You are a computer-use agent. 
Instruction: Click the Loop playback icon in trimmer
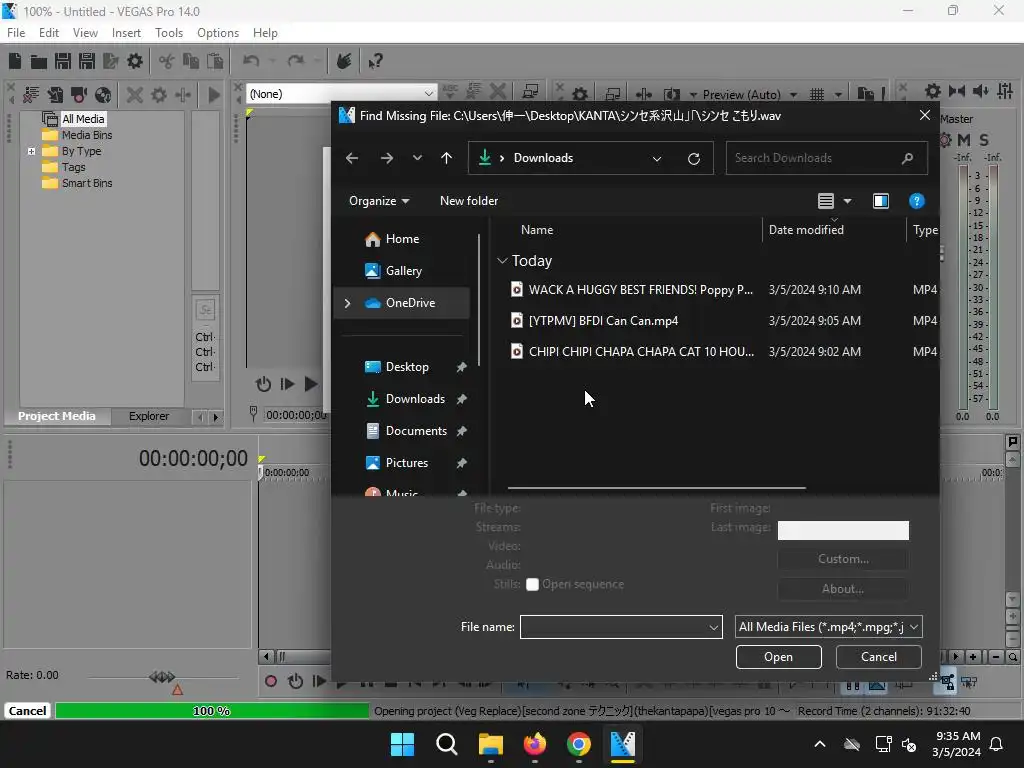coord(263,384)
